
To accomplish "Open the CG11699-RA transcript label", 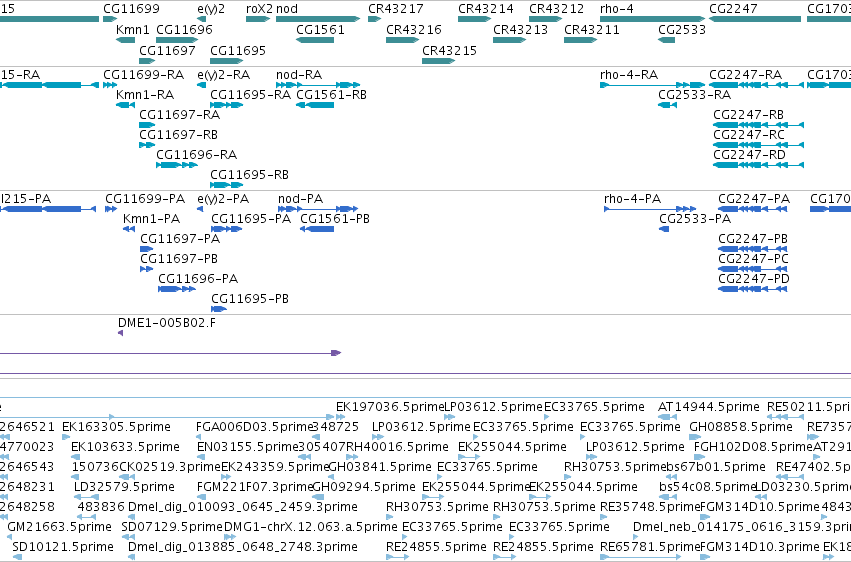I will (x=144, y=74).
